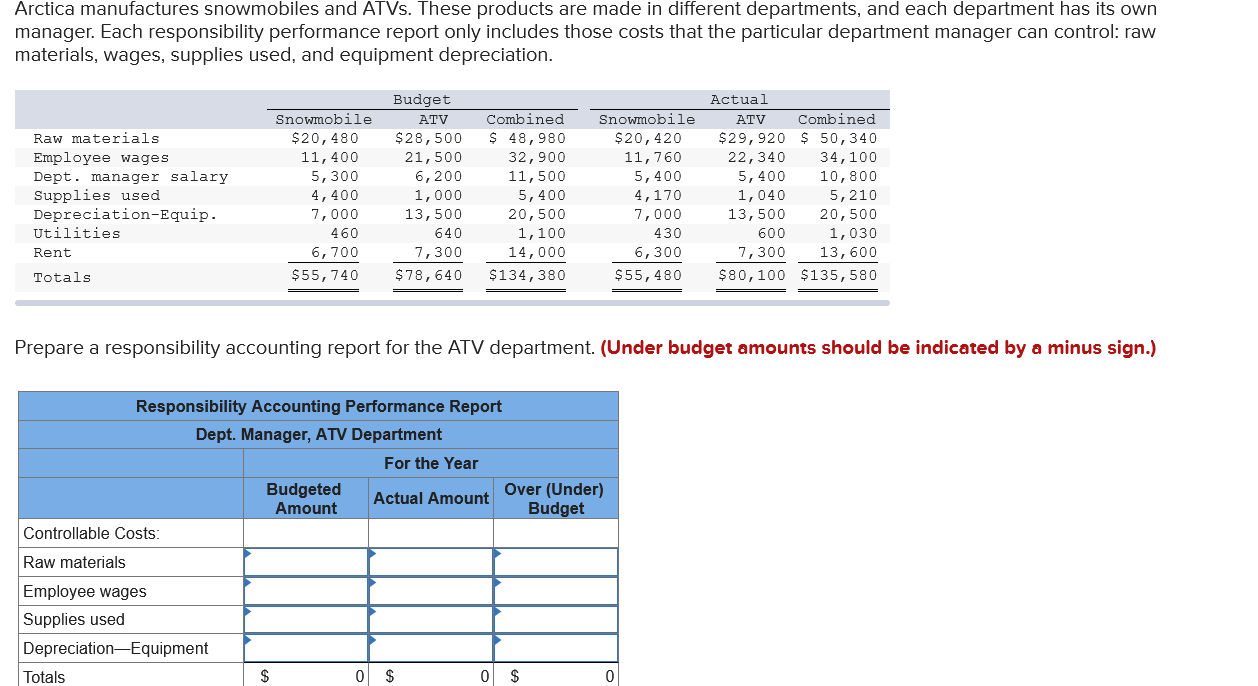Click 'Rent' row label in data table
Image resolution: width=1258 pixels, height=686 pixels.
[x=53, y=253]
